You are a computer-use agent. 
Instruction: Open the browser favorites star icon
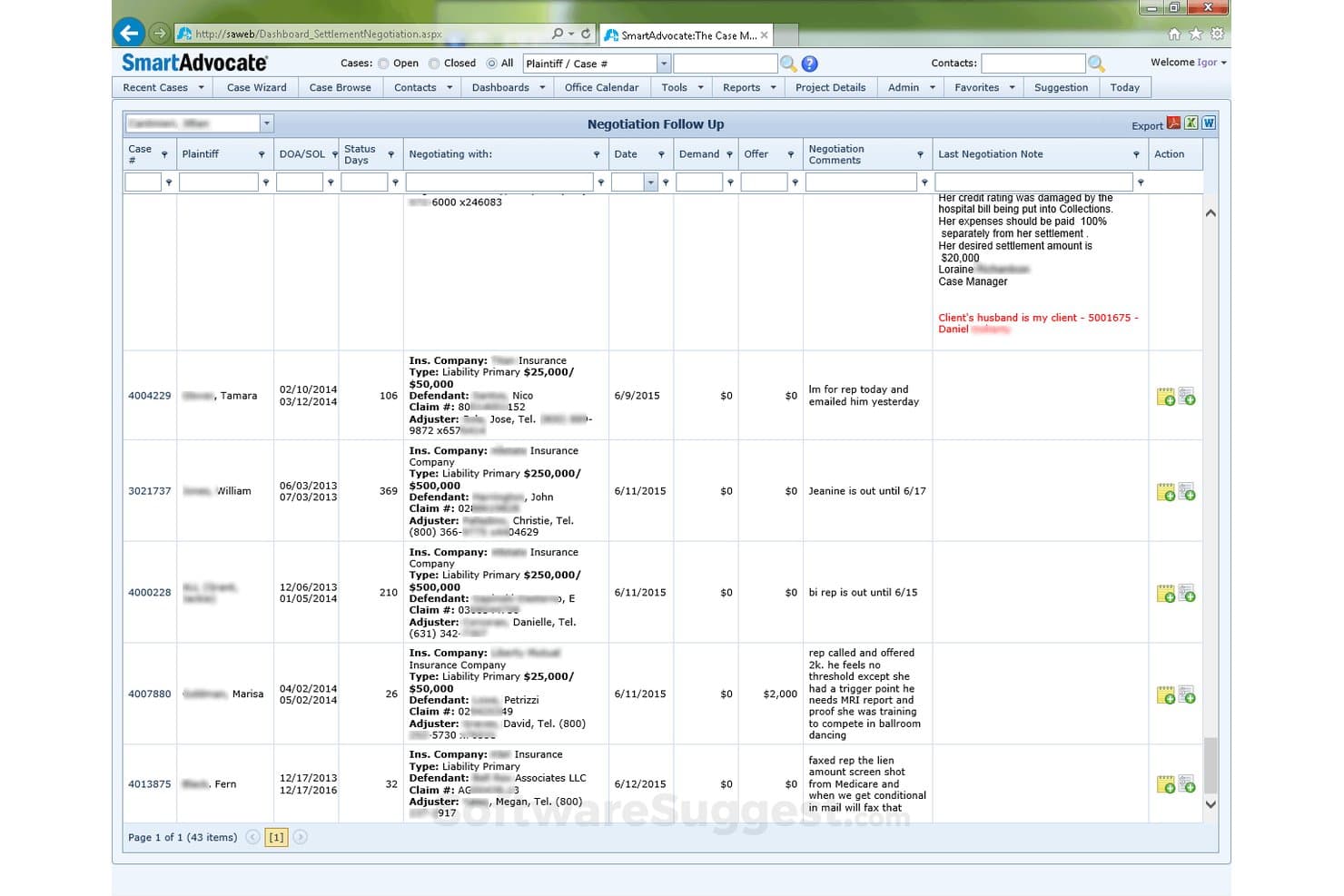click(x=1196, y=34)
